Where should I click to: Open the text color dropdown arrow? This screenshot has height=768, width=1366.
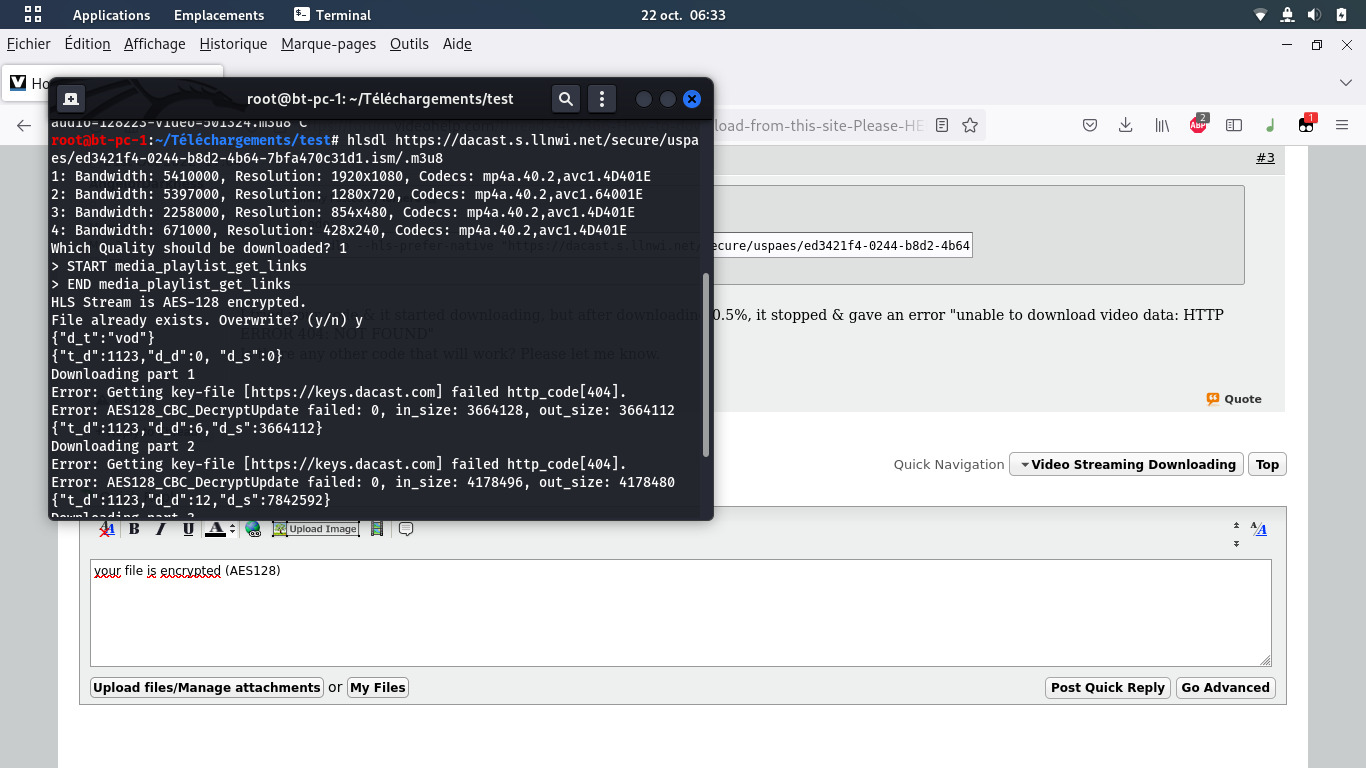(232, 529)
